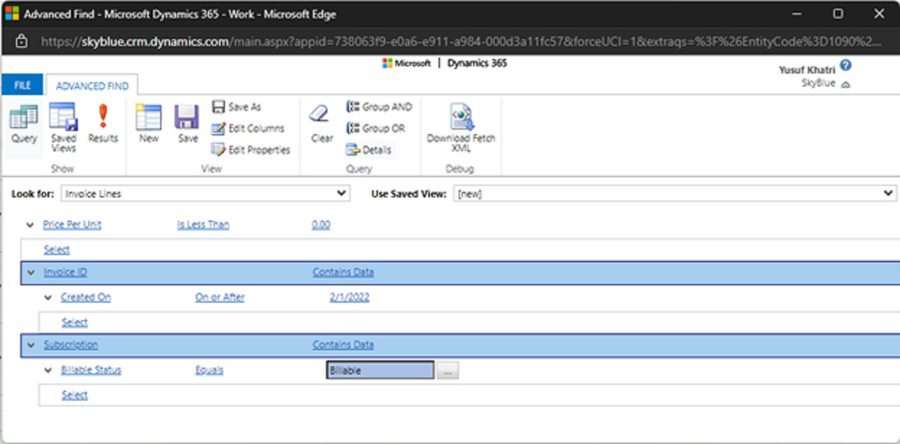Open Edit Columns
The width and height of the screenshot is (900, 444).
coord(247,128)
